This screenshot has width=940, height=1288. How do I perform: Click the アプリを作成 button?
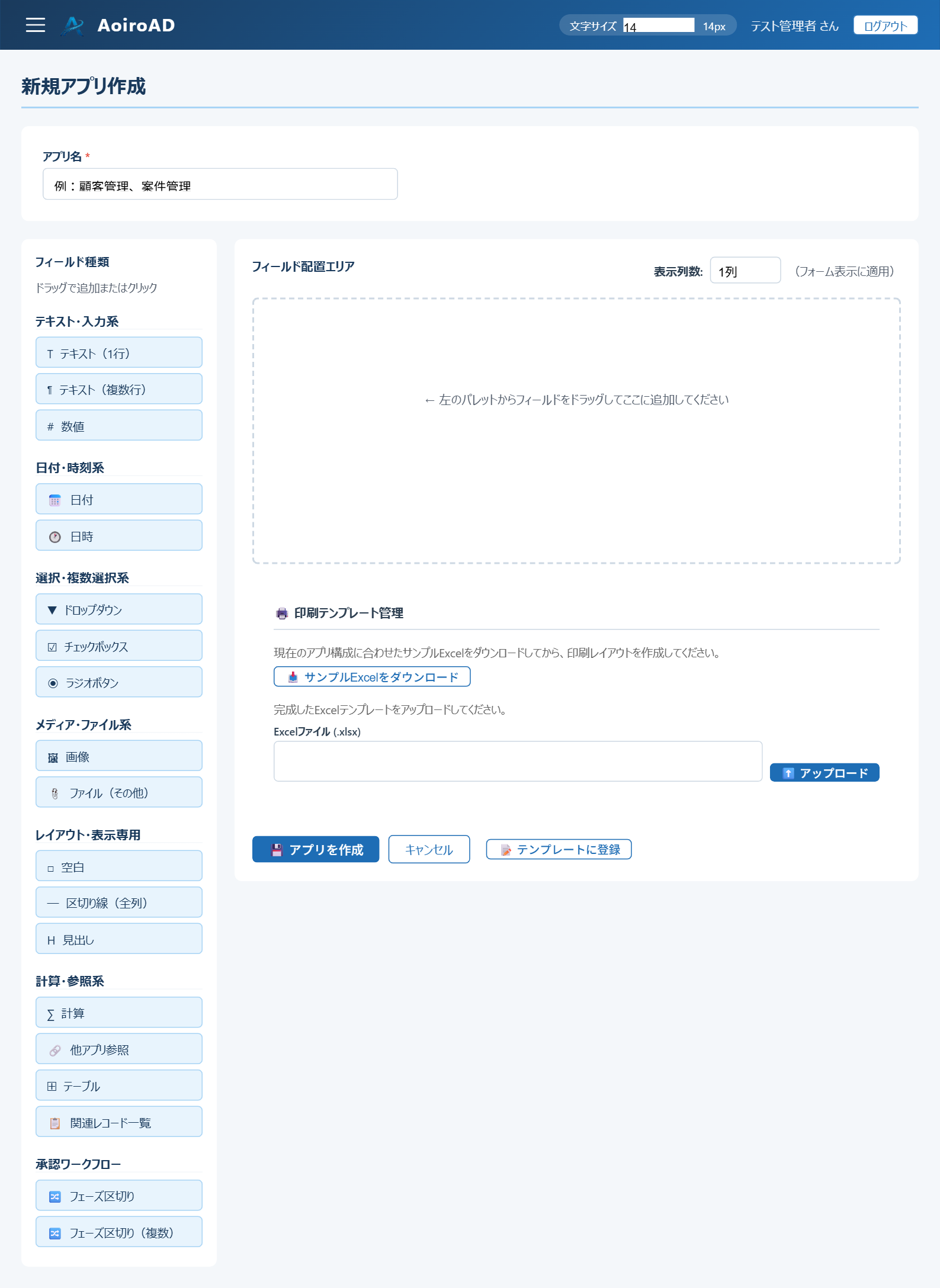coord(316,850)
